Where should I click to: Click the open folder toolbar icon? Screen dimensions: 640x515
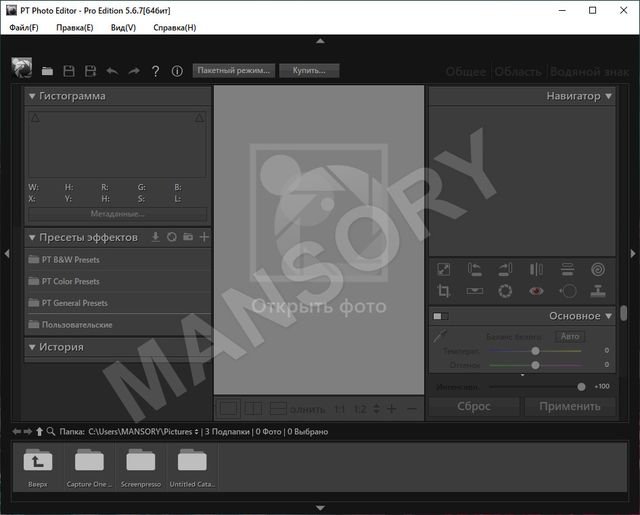tap(47, 71)
